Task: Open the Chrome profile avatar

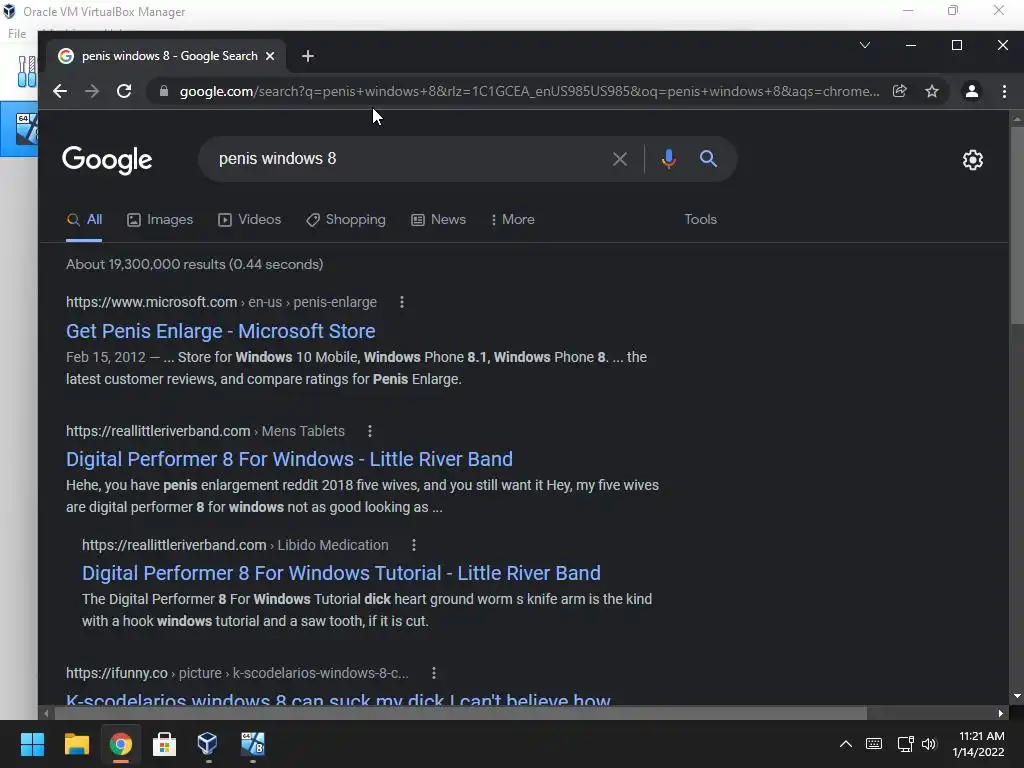Action: pos(972,91)
